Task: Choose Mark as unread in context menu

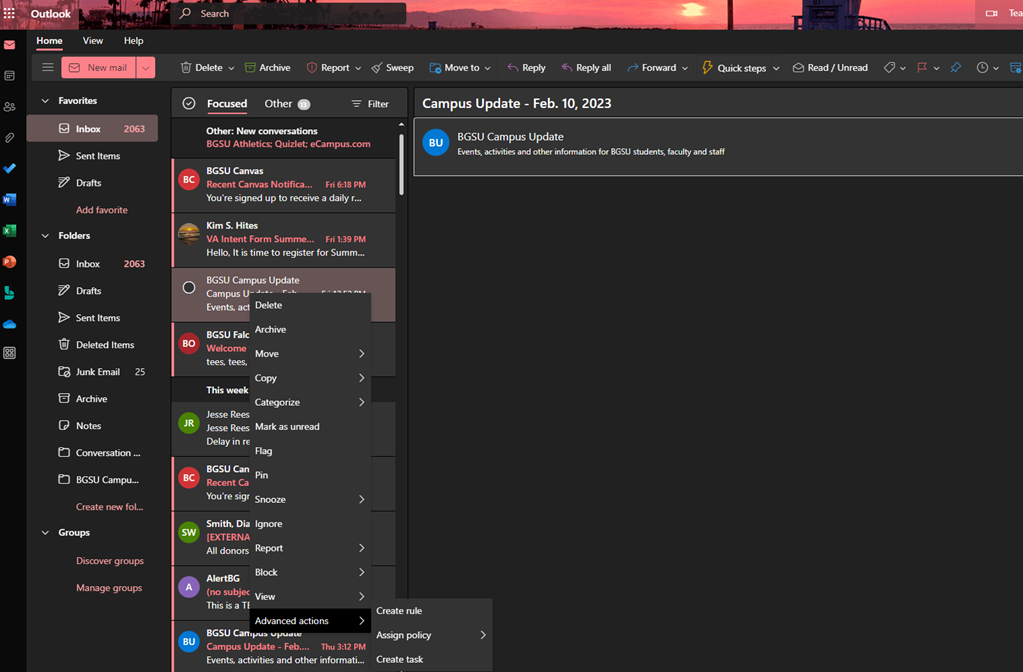Action: (310, 427)
